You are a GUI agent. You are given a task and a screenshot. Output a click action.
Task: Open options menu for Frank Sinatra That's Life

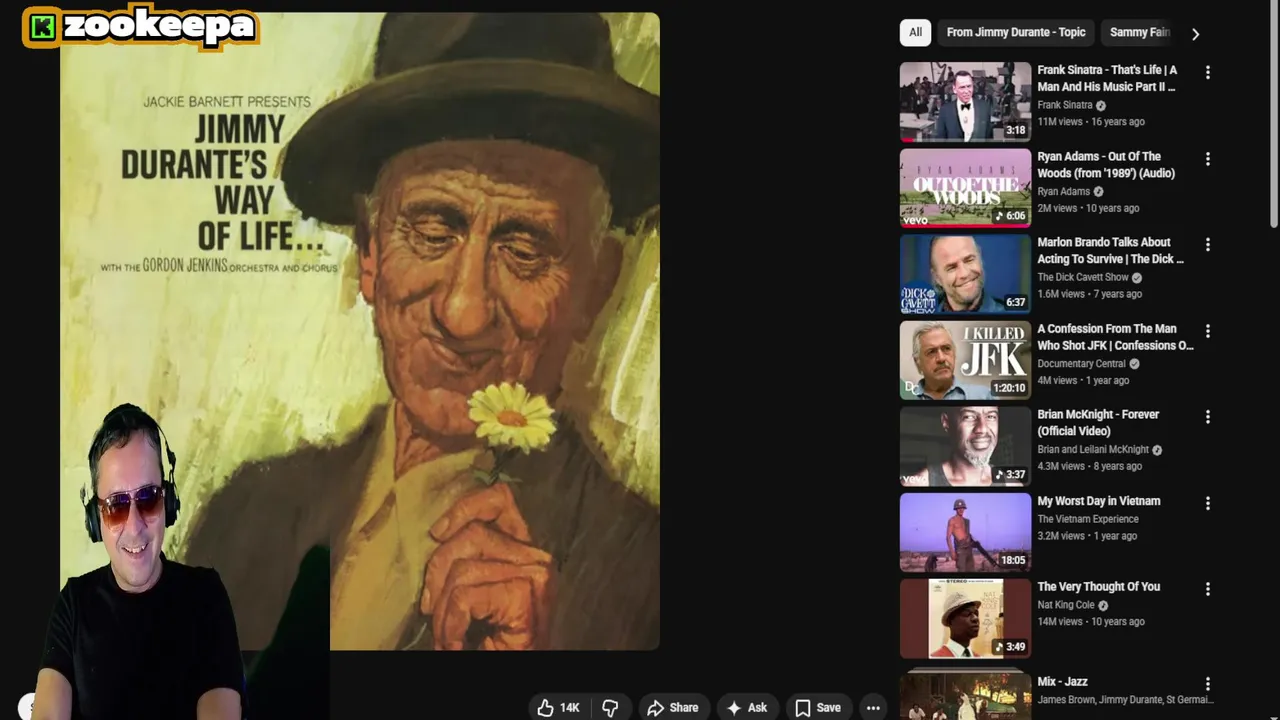1207,72
